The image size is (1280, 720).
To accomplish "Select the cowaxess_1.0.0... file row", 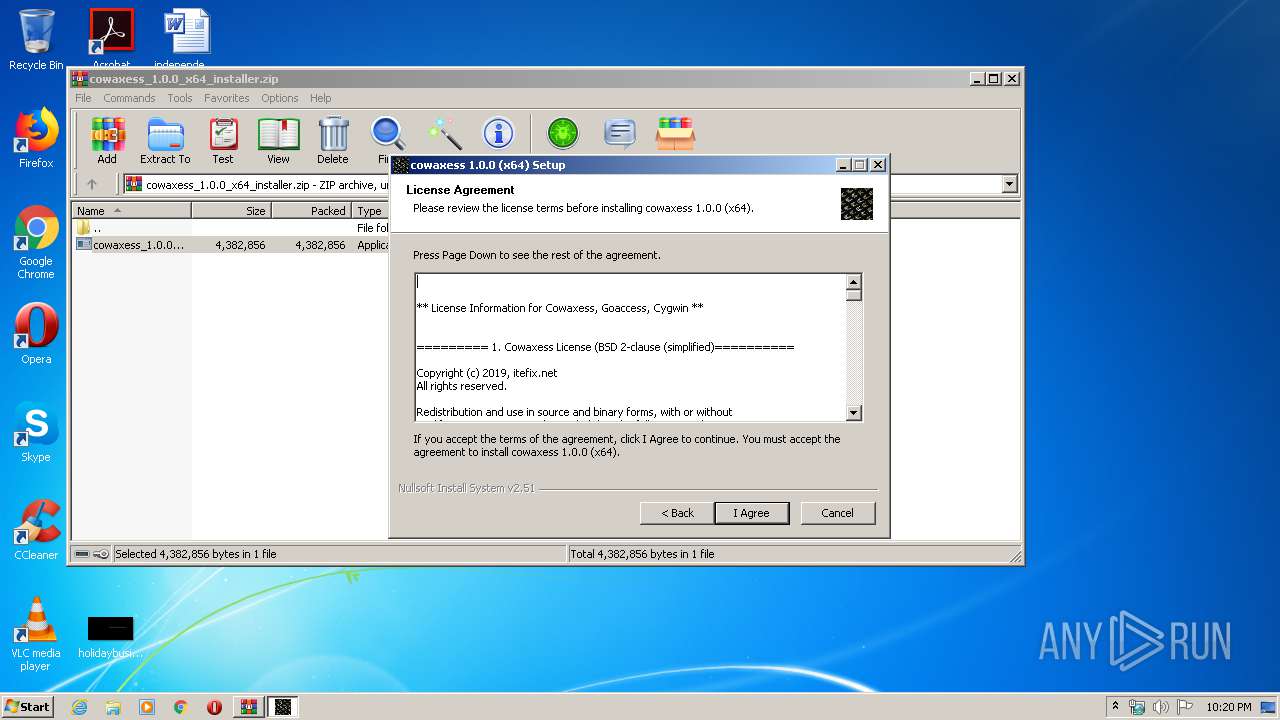I will pyautogui.click(x=230, y=245).
